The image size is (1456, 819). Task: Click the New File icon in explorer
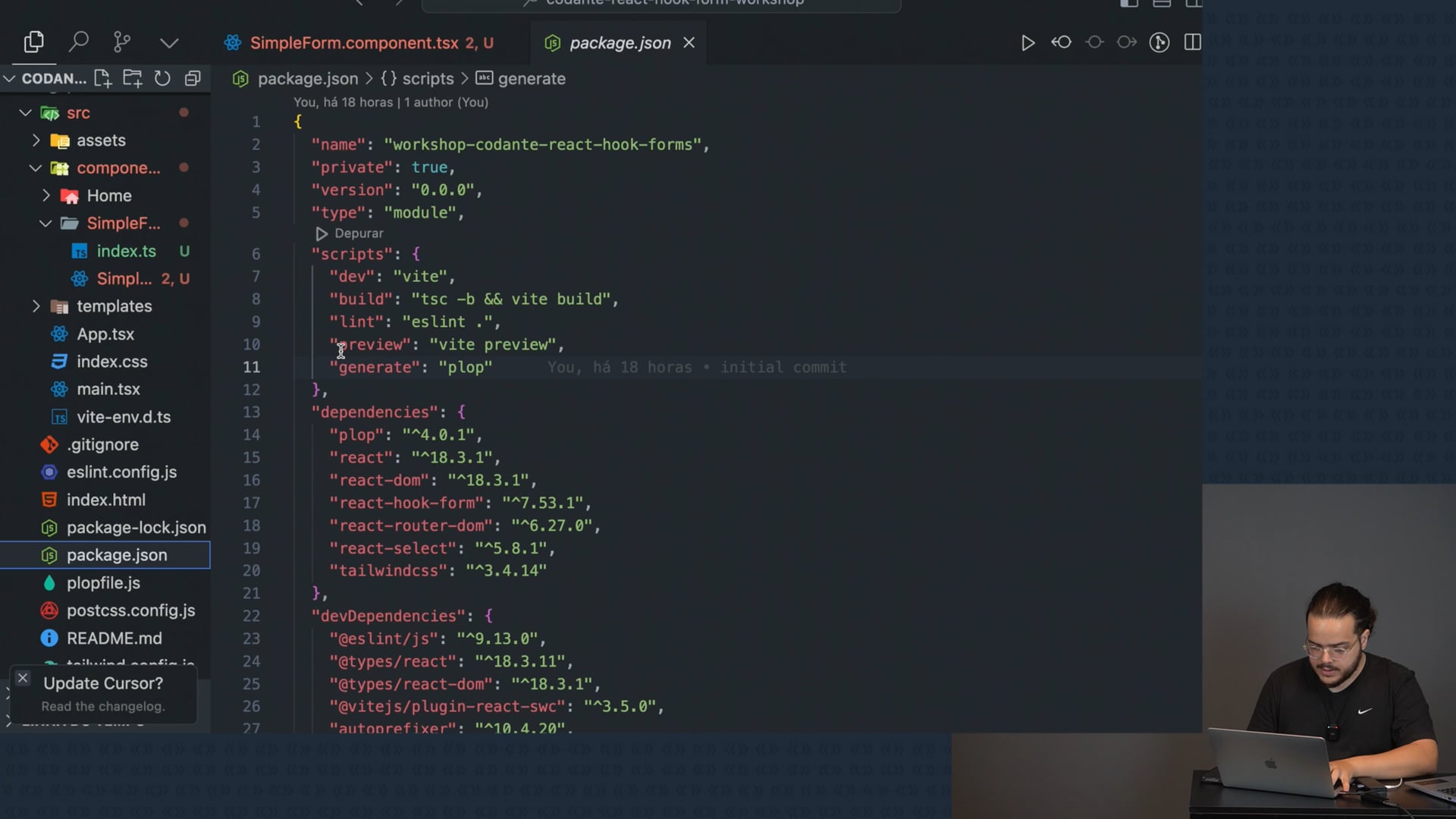point(102,78)
